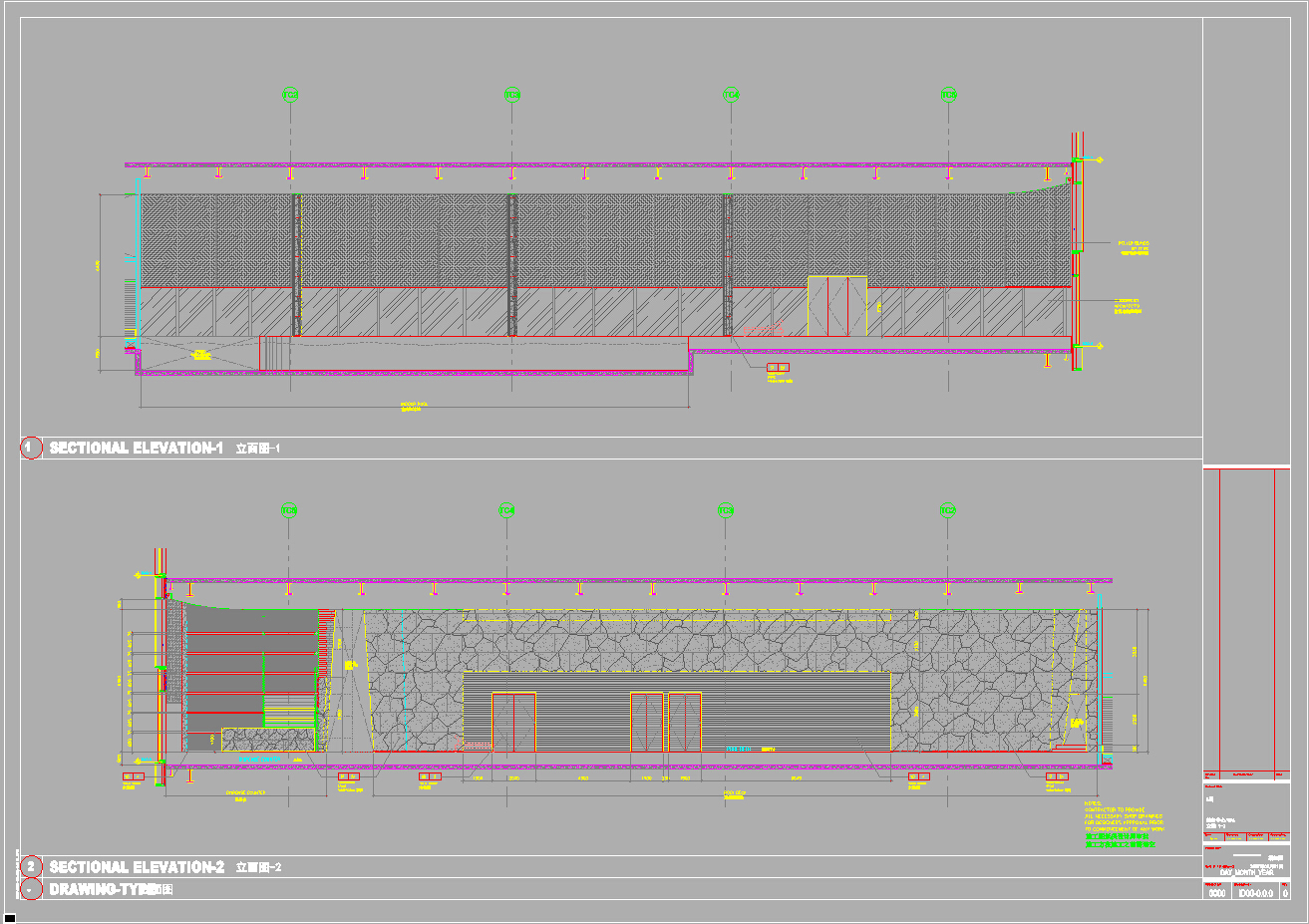The image size is (1309, 924).
Task: Select the 0000 project number cell
Action: (1217, 894)
